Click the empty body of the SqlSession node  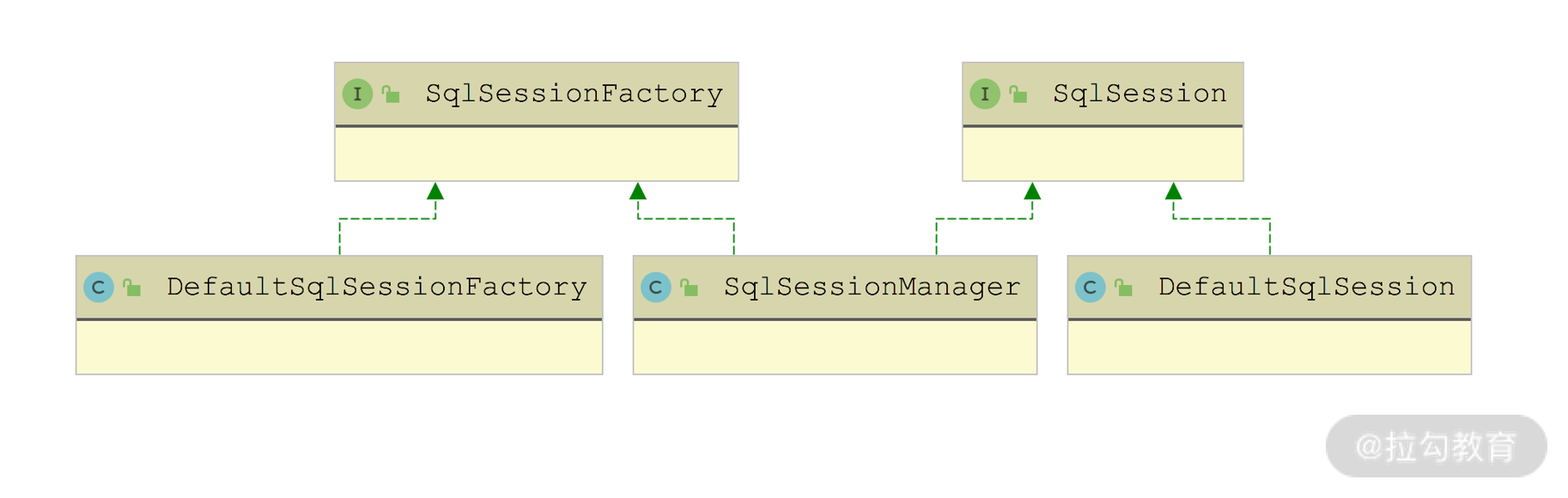click(1103, 155)
